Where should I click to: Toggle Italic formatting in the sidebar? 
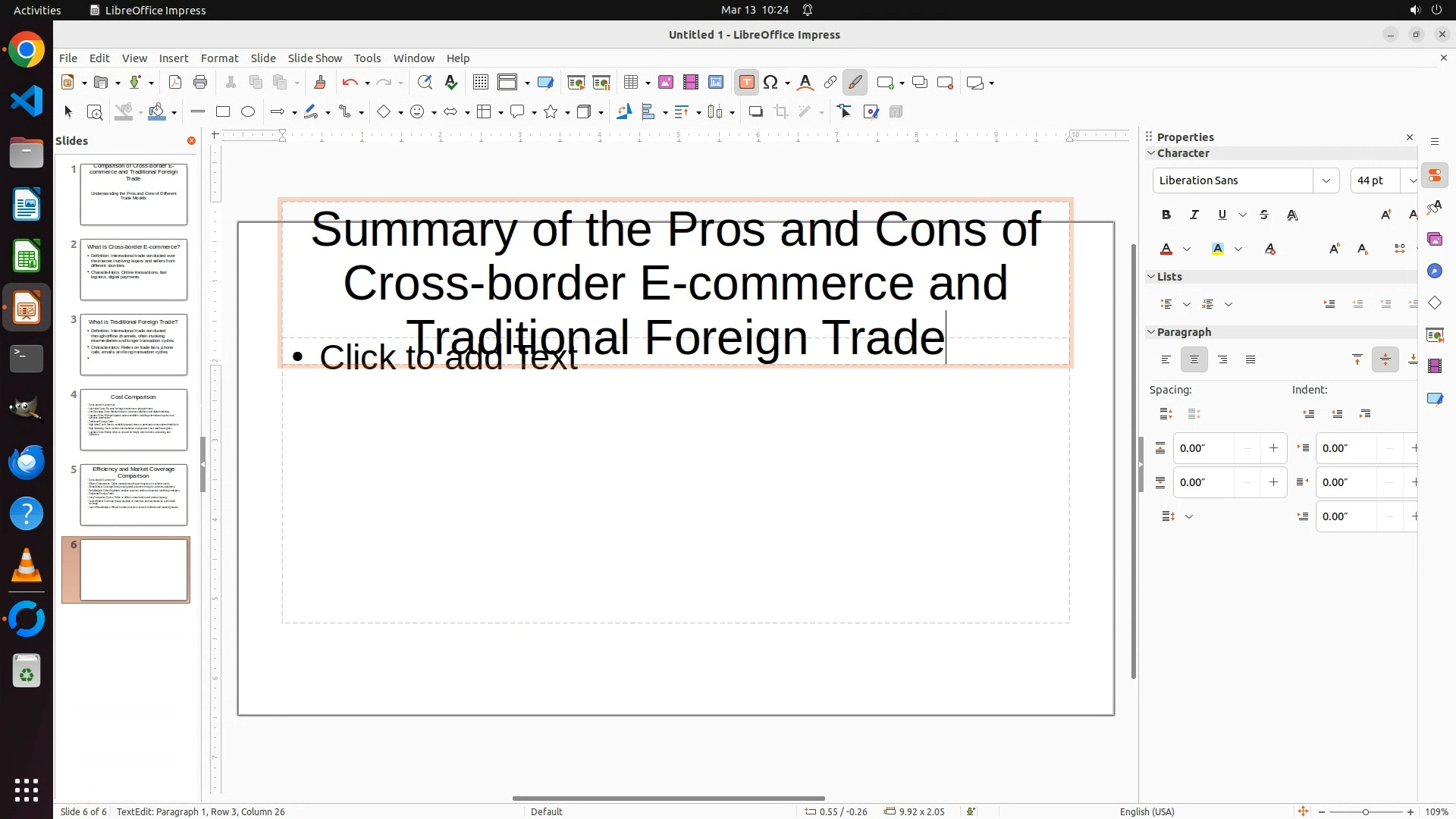pyautogui.click(x=1194, y=215)
